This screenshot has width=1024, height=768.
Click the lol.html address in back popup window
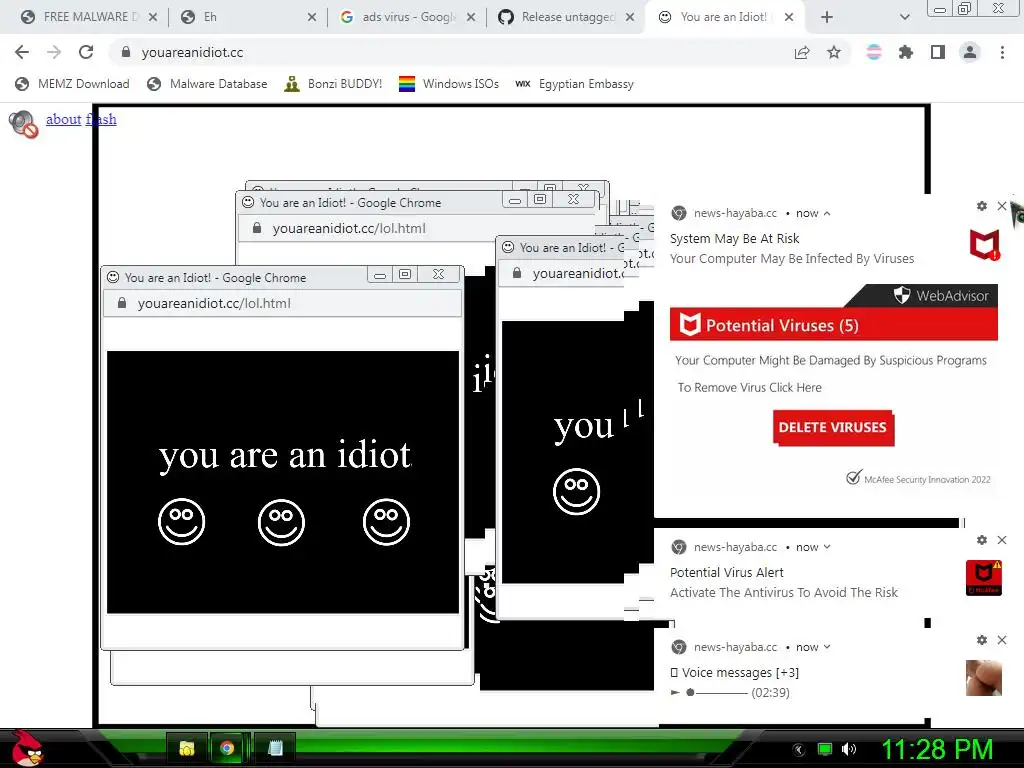(349, 228)
